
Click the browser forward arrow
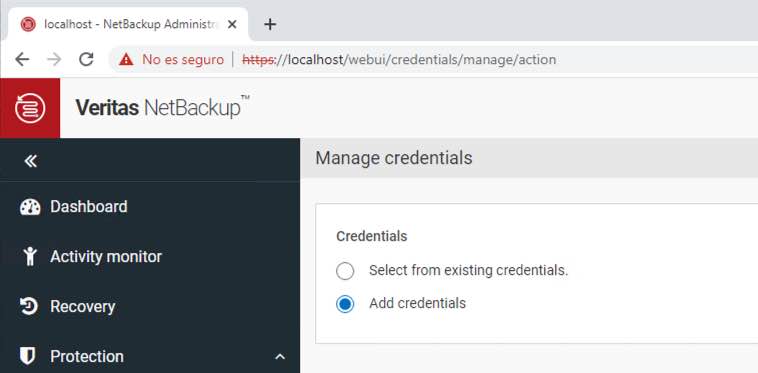(54, 59)
